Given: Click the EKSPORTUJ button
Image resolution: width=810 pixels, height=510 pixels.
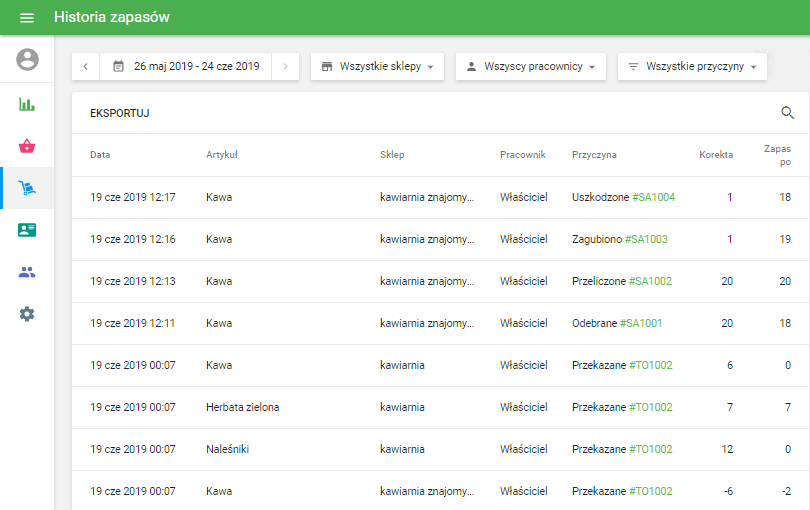Looking at the screenshot, I should click(x=119, y=113).
